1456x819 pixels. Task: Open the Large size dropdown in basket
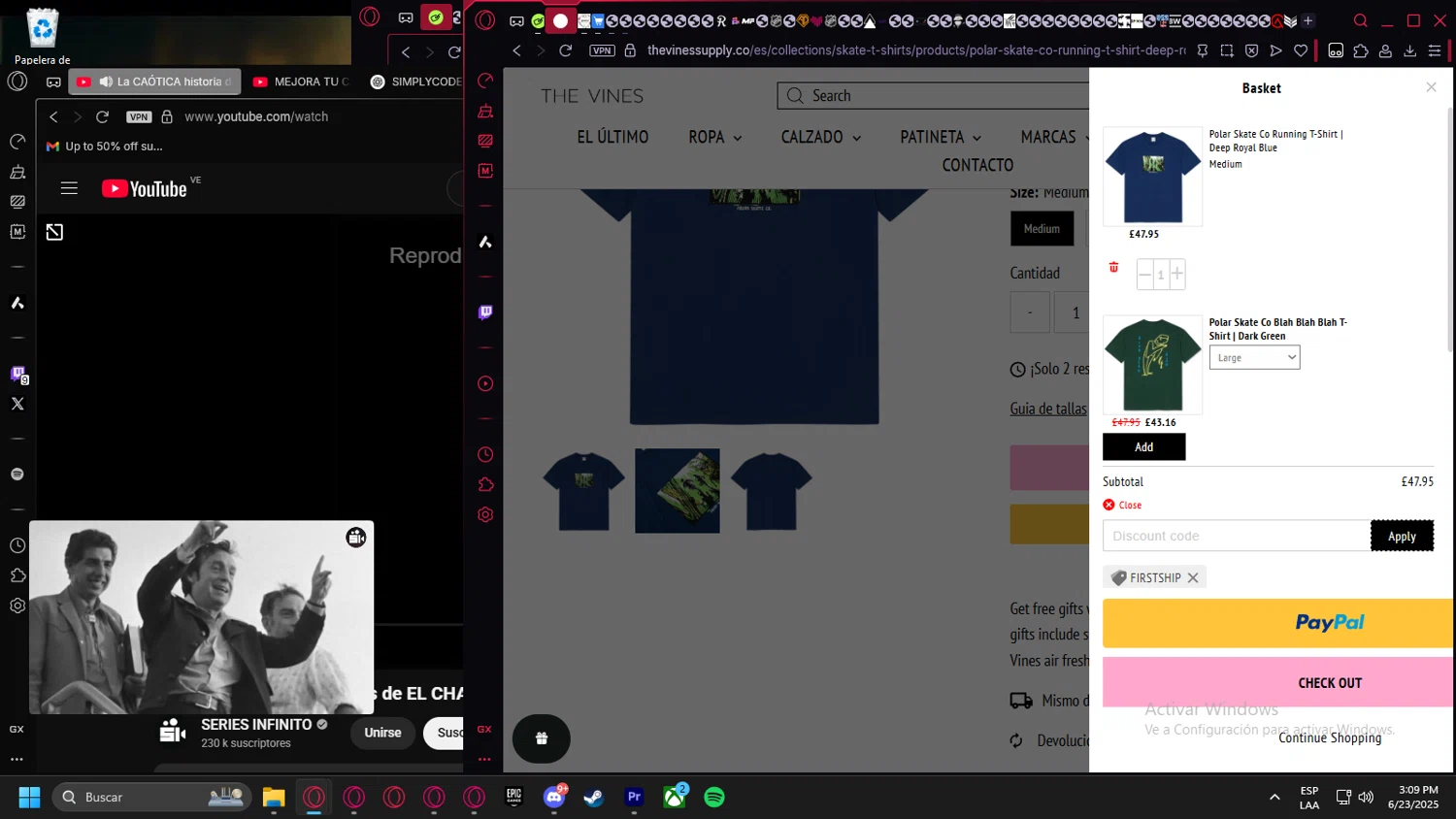(1254, 357)
